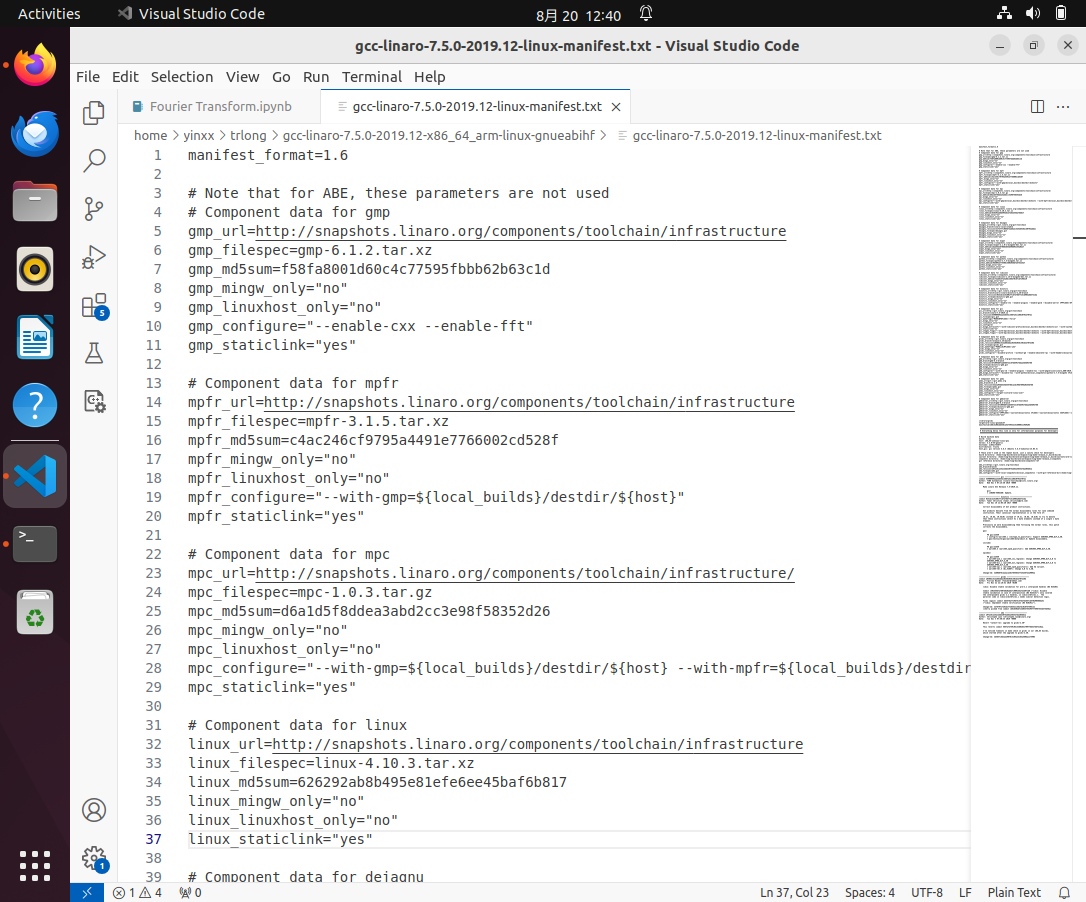Click the remote window indicator in status bar
This screenshot has width=1086, height=902.
click(x=87, y=892)
